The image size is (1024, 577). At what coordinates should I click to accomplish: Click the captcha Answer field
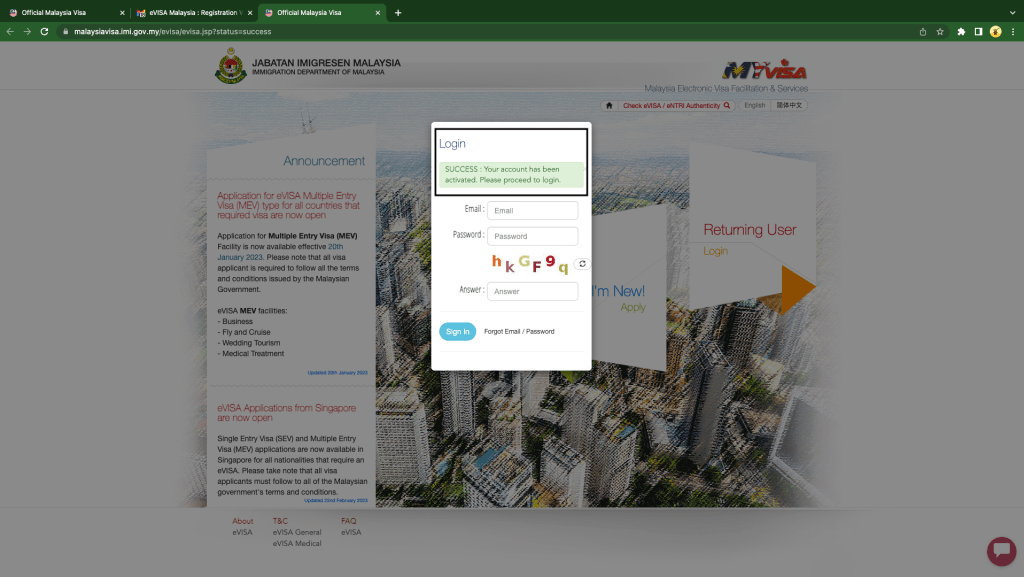(x=532, y=291)
